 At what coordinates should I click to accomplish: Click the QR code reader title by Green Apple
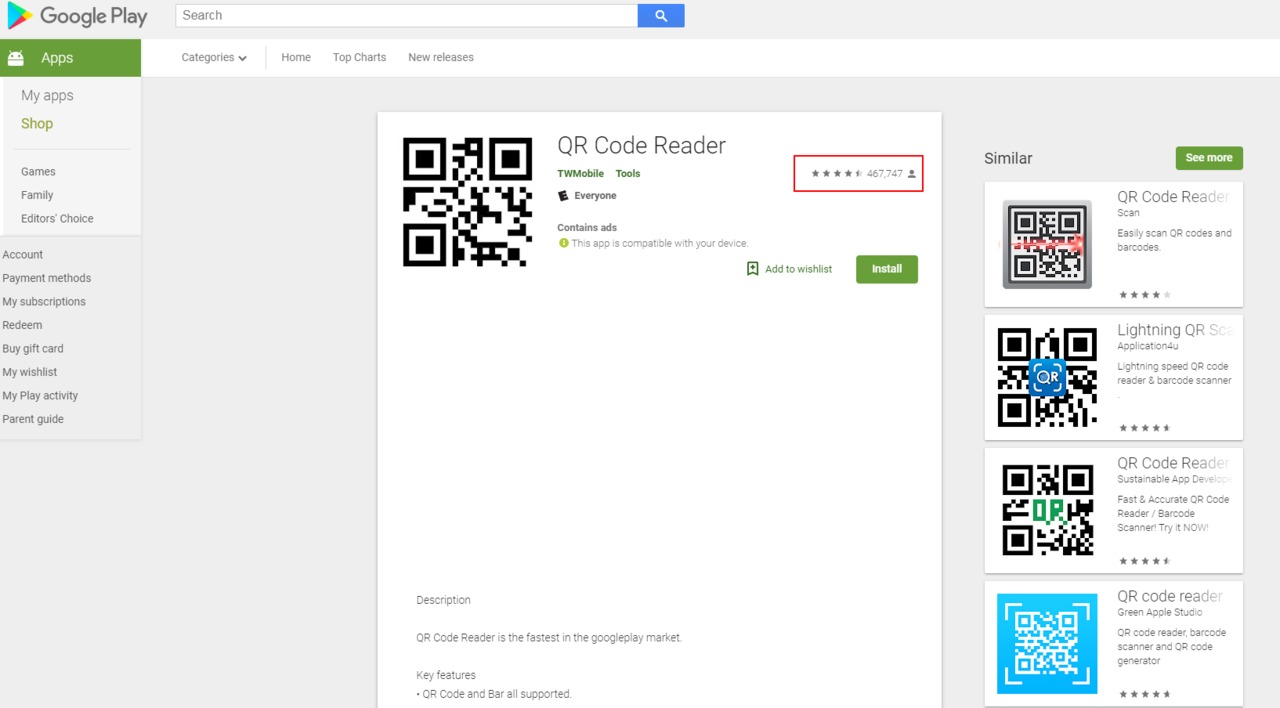pos(1170,596)
